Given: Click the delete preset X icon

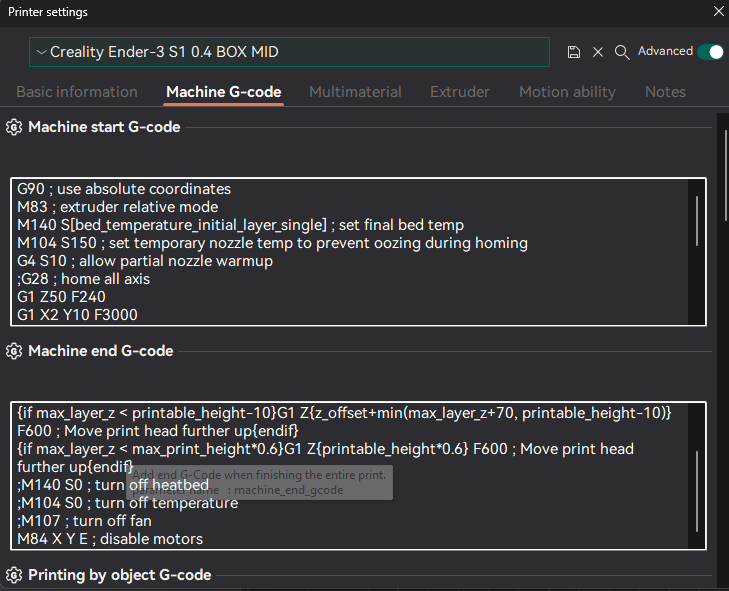Looking at the screenshot, I should [x=598, y=52].
